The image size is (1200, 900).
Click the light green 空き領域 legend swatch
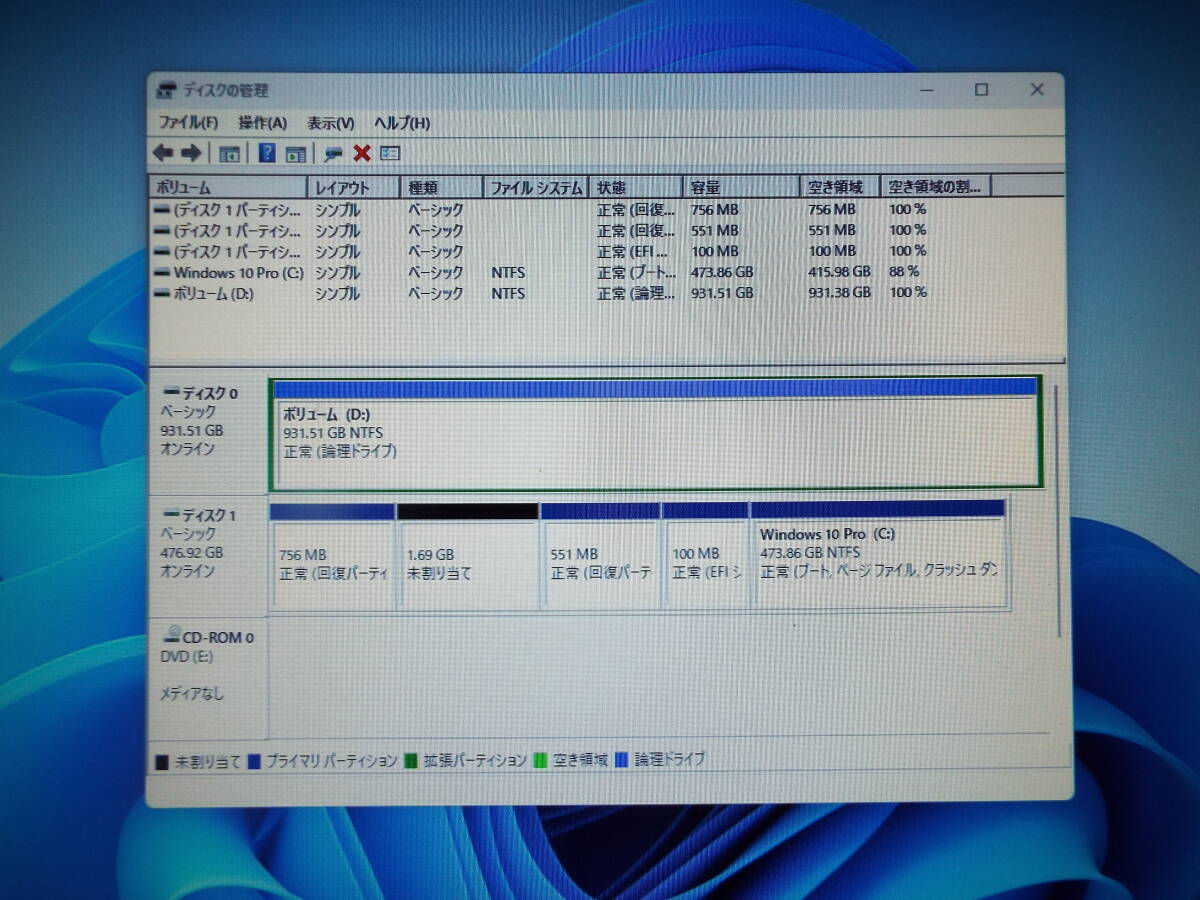pyautogui.click(x=541, y=760)
